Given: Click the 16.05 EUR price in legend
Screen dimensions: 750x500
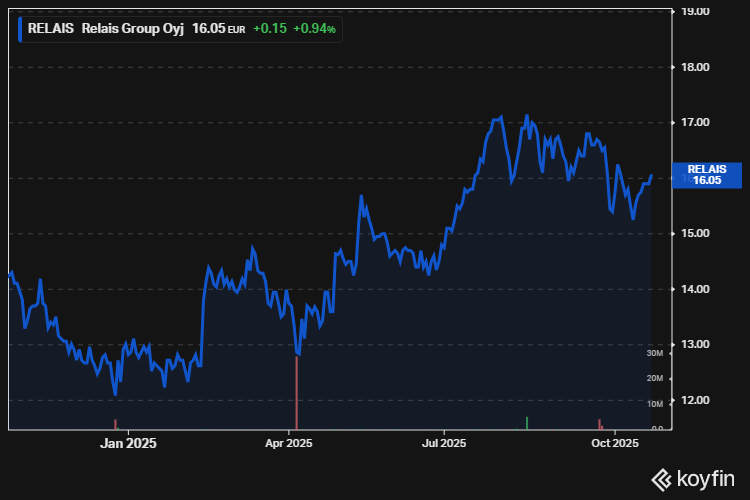Looking at the screenshot, I should 219,29.
